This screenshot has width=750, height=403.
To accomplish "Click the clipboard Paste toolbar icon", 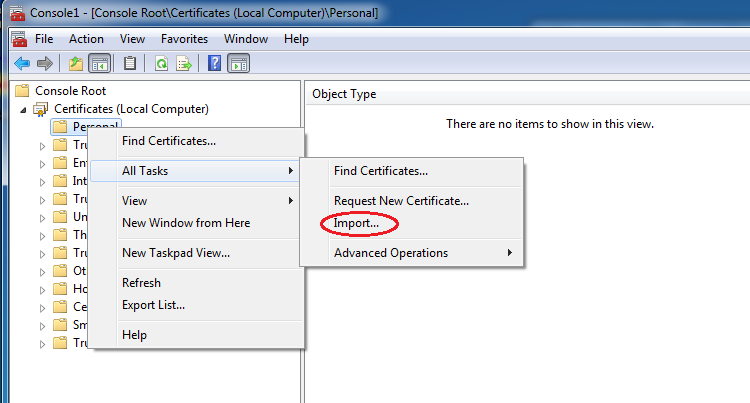I will pos(130,63).
